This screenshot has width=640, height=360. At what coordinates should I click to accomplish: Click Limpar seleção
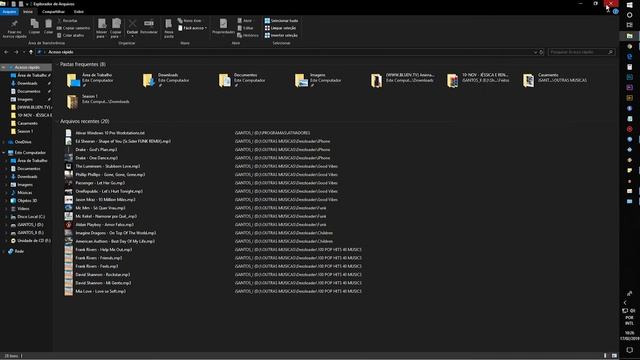coord(280,28)
